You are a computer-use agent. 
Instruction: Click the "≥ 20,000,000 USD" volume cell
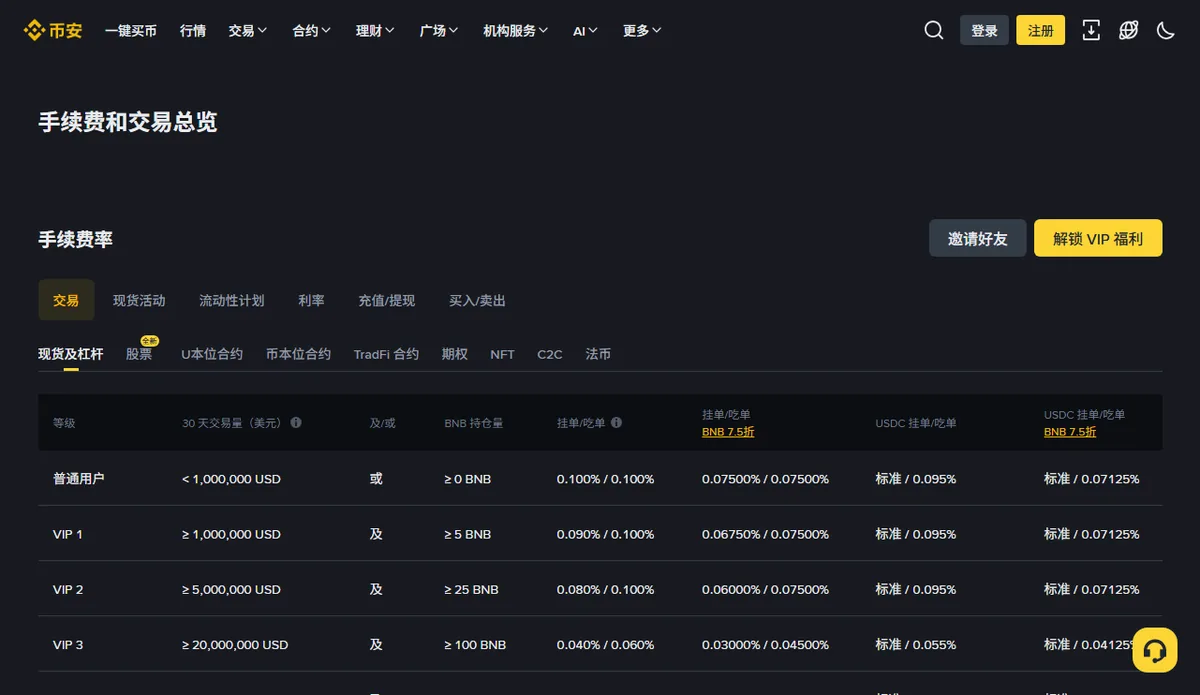pyautogui.click(x=235, y=645)
